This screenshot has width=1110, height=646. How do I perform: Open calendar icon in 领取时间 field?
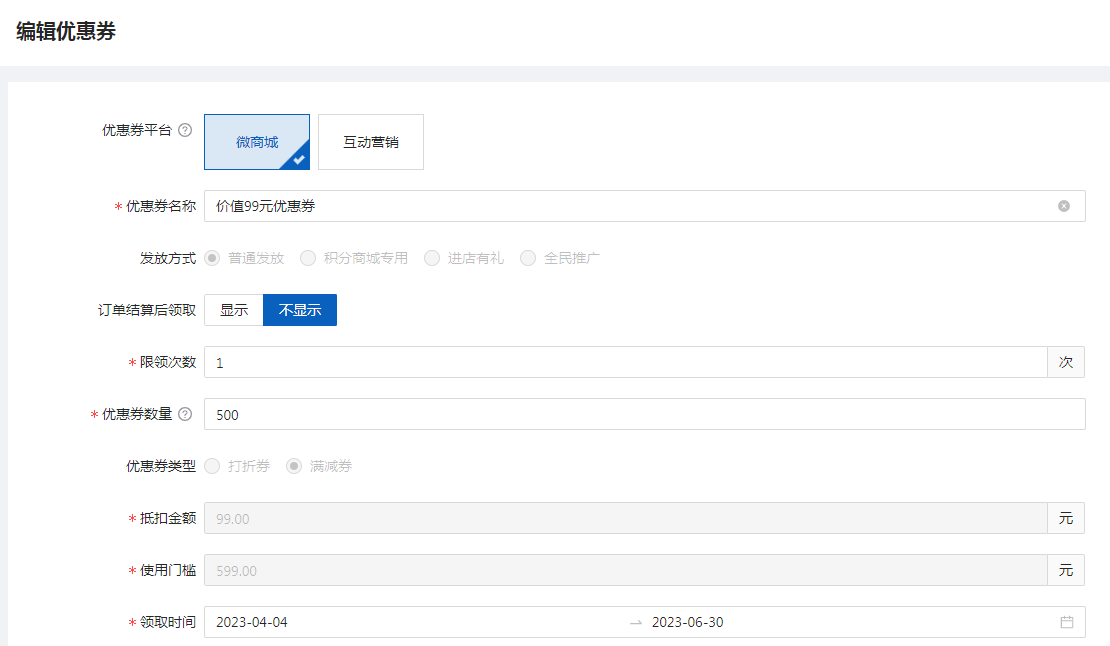1067,622
